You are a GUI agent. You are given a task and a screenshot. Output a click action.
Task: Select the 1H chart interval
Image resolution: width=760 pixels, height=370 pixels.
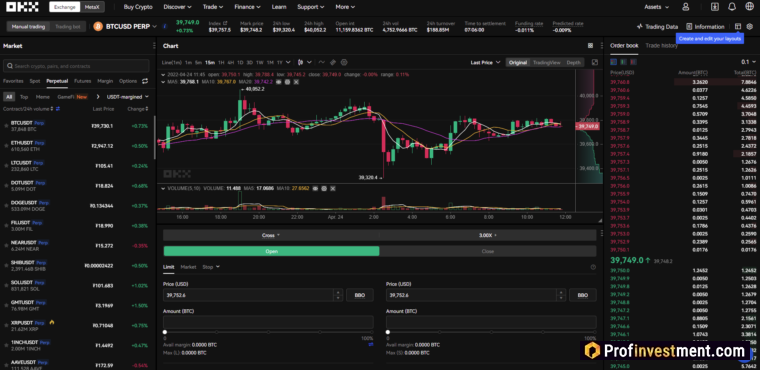pos(221,62)
